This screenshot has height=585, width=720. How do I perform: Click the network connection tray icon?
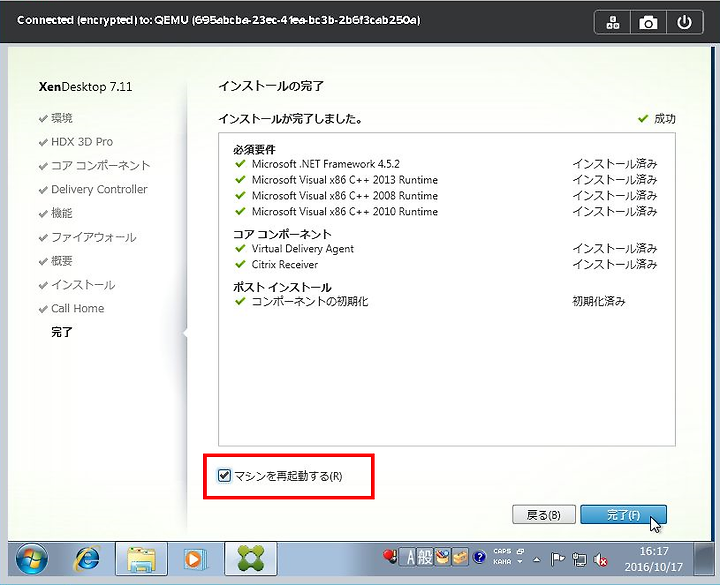click(x=579, y=559)
